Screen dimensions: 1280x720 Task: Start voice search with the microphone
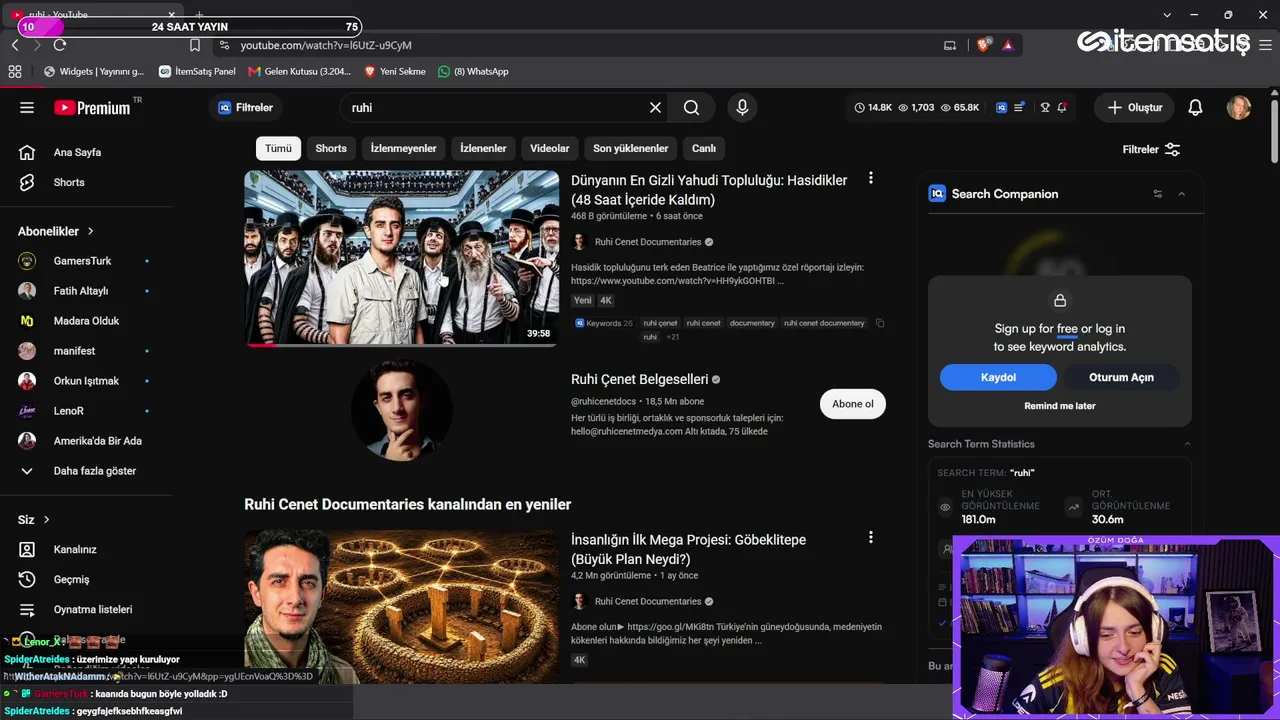point(742,107)
